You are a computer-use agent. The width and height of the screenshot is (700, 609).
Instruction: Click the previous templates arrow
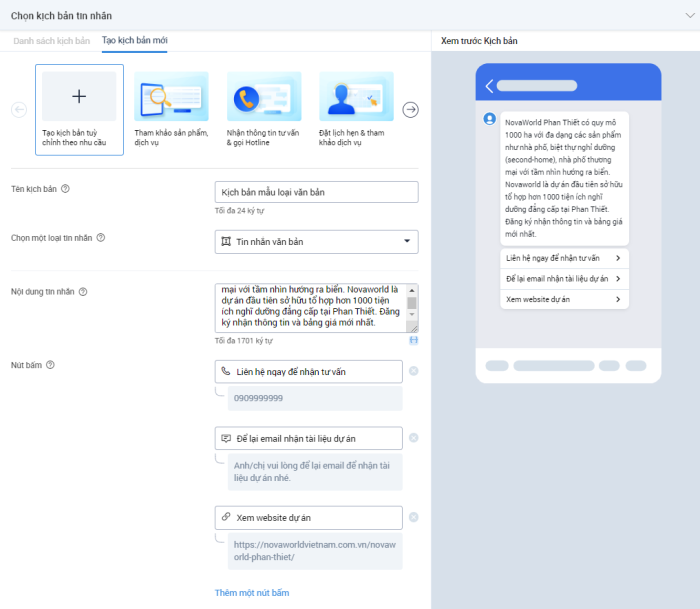(19, 109)
